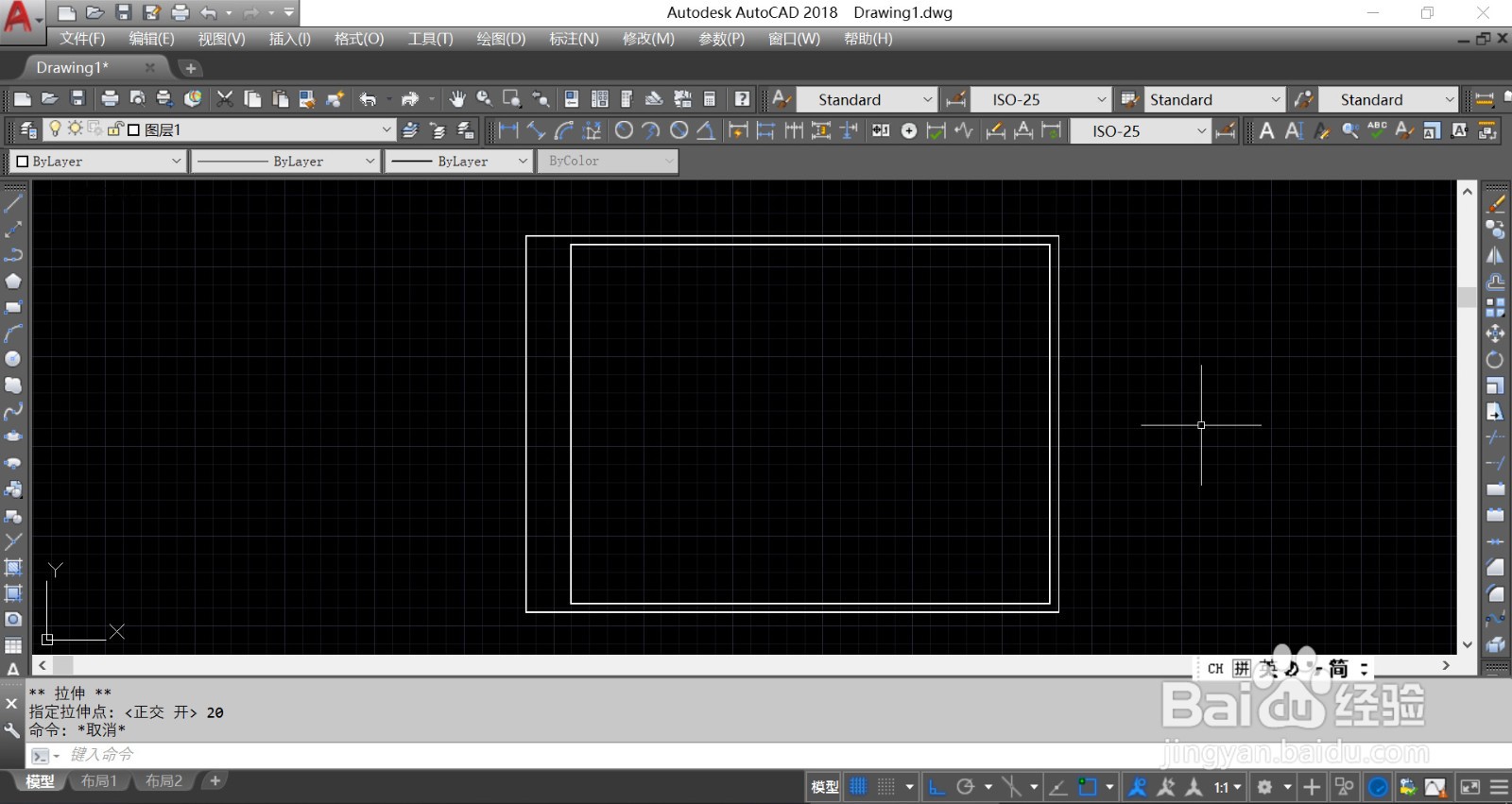Open the ByColor plot style dropdown
This screenshot has width=1512, height=804.
click(x=608, y=162)
